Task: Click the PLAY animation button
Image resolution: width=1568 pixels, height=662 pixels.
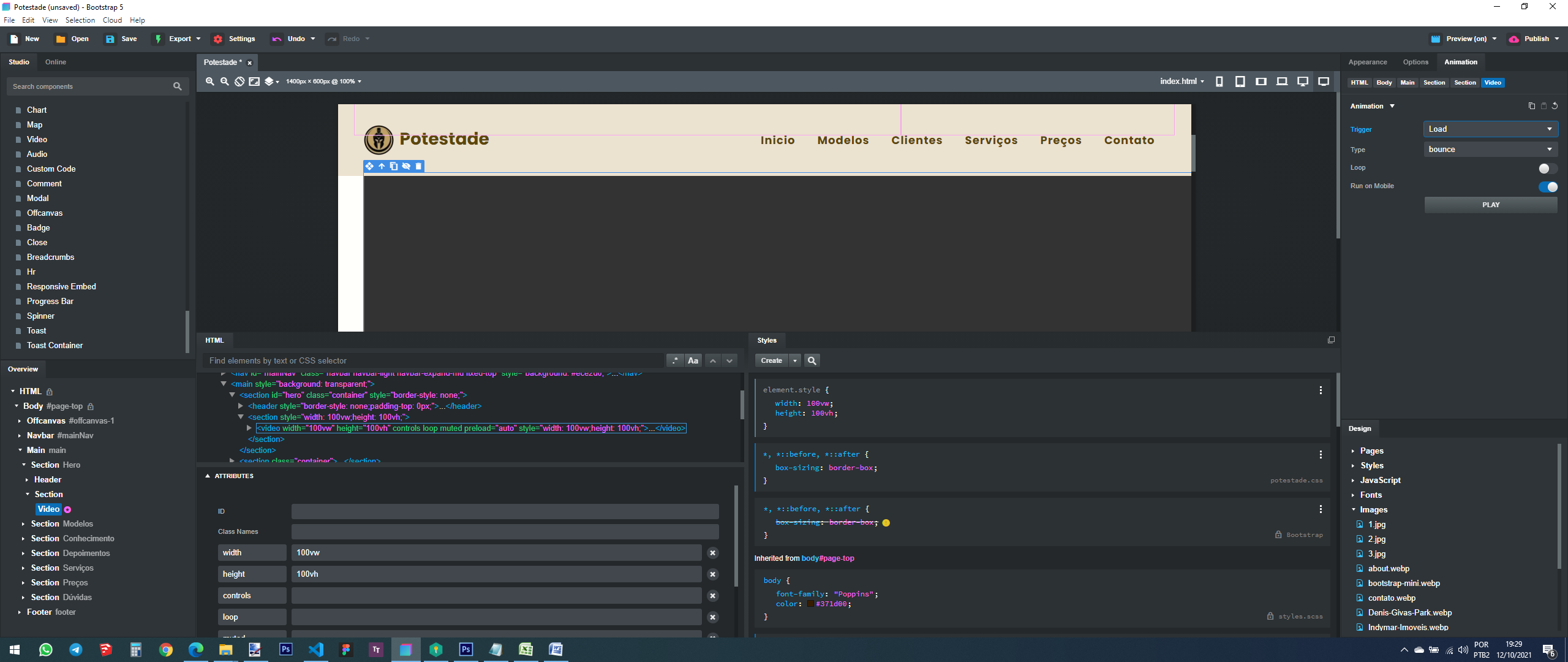Action: point(1491,205)
